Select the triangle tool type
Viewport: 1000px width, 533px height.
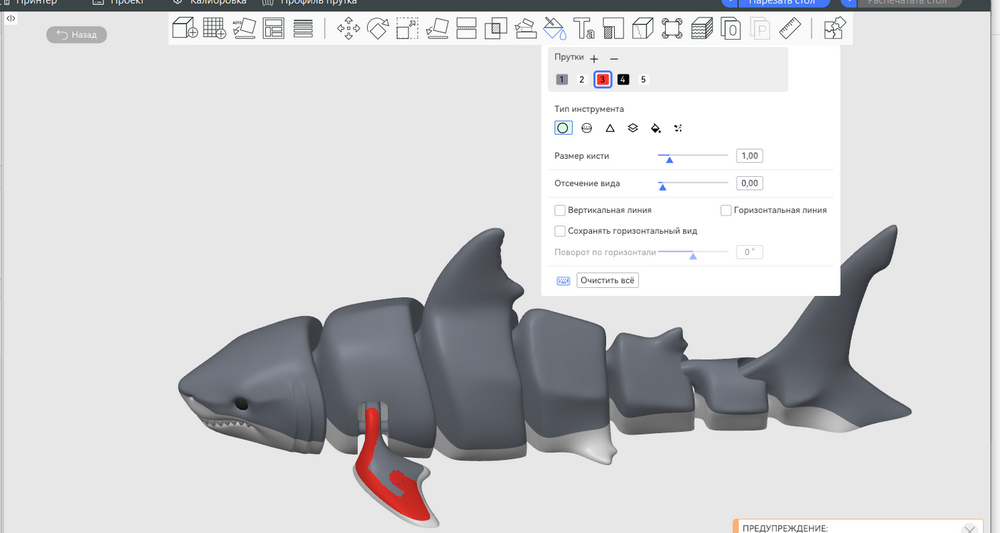coord(610,128)
